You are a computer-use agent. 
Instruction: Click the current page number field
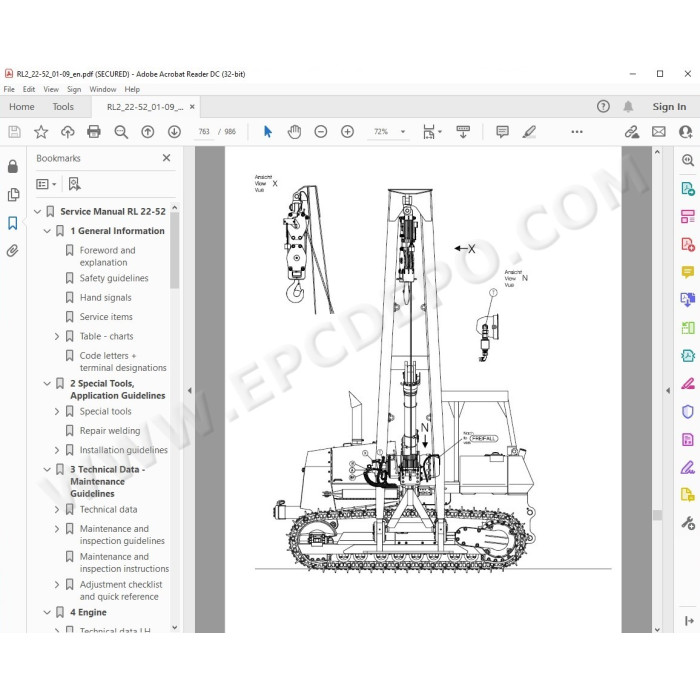point(204,132)
